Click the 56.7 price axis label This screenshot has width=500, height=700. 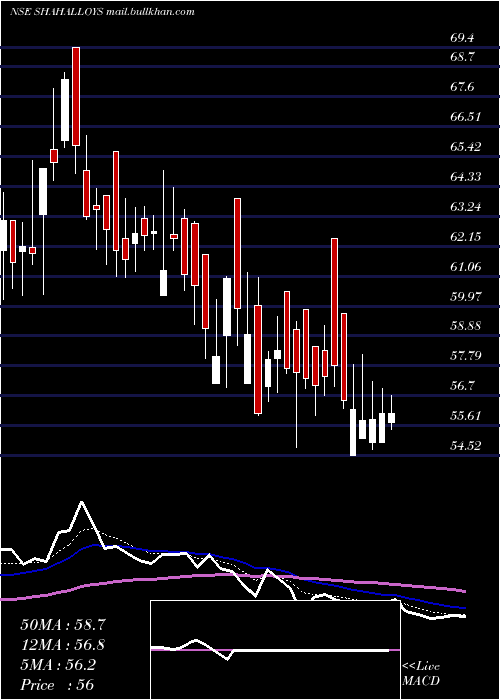click(x=462, y=385)
